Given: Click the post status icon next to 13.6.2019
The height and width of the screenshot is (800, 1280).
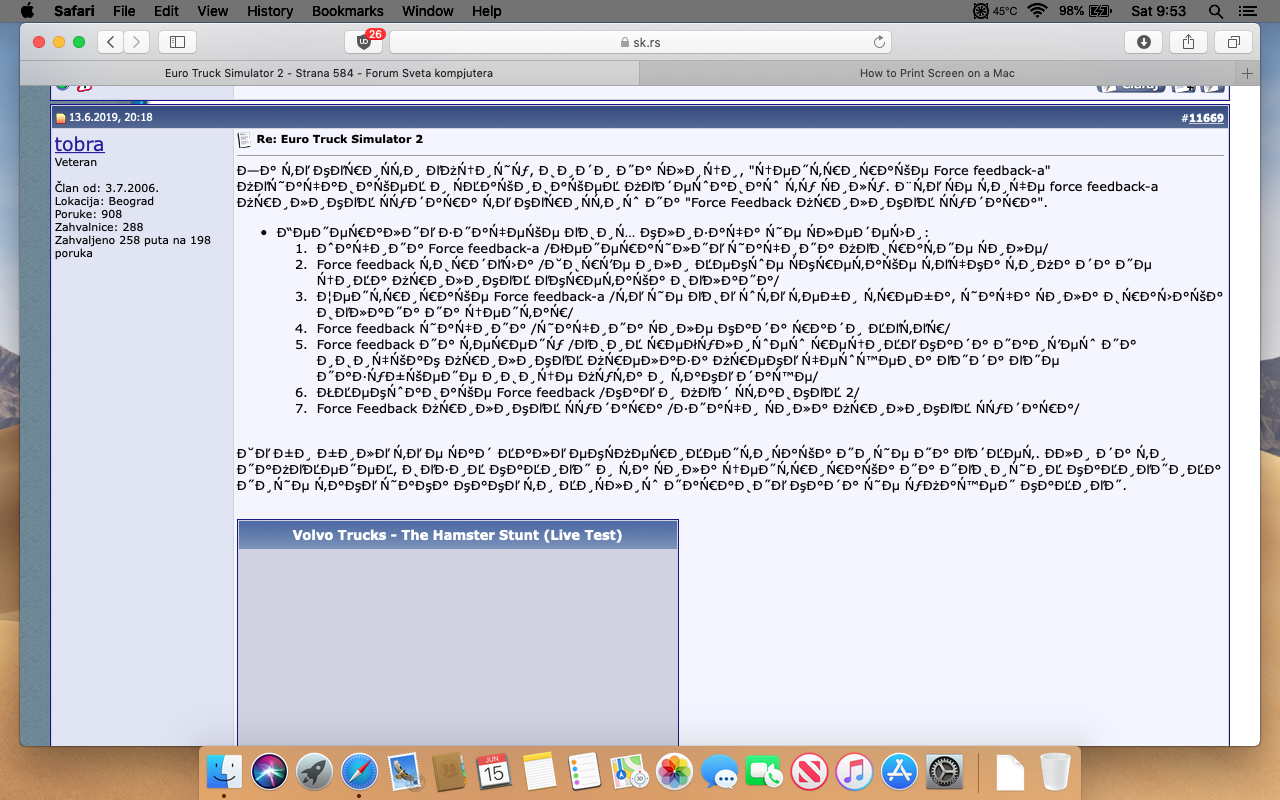Looking at the screenshot, I should (x=60, y=118).
